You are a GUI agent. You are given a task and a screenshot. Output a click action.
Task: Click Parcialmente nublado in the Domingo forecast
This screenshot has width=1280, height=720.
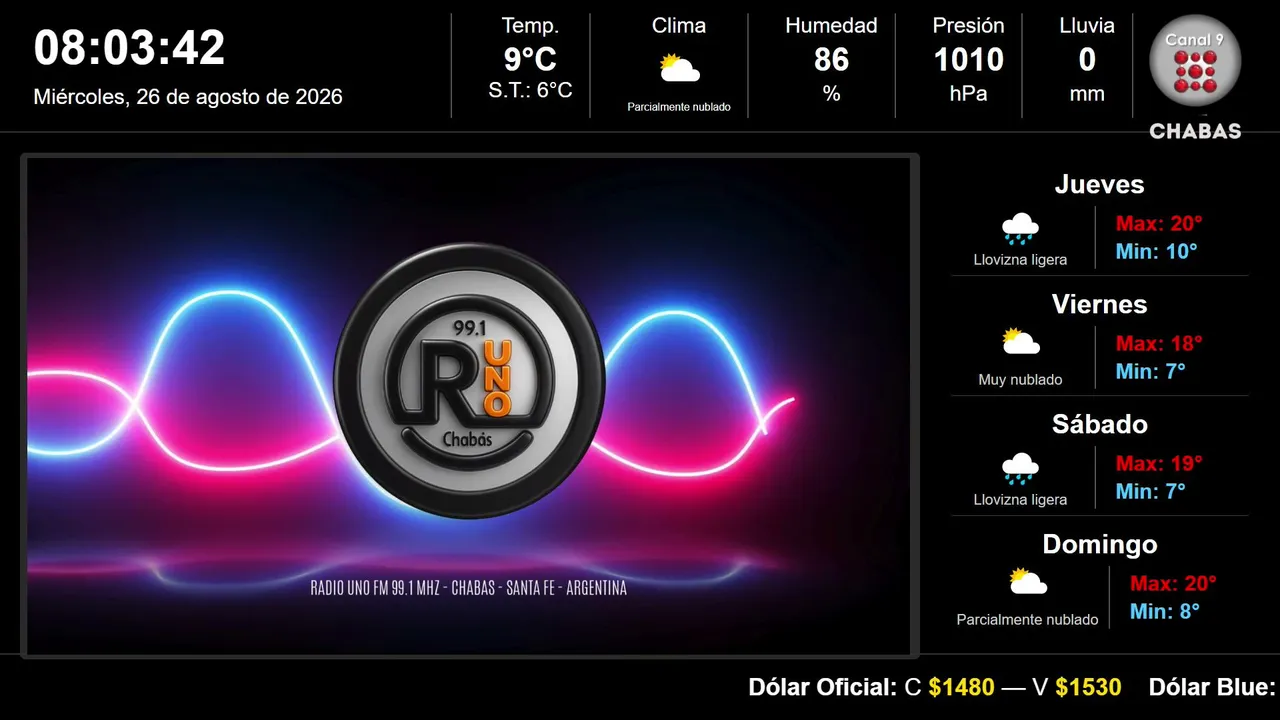point(1027,620)
